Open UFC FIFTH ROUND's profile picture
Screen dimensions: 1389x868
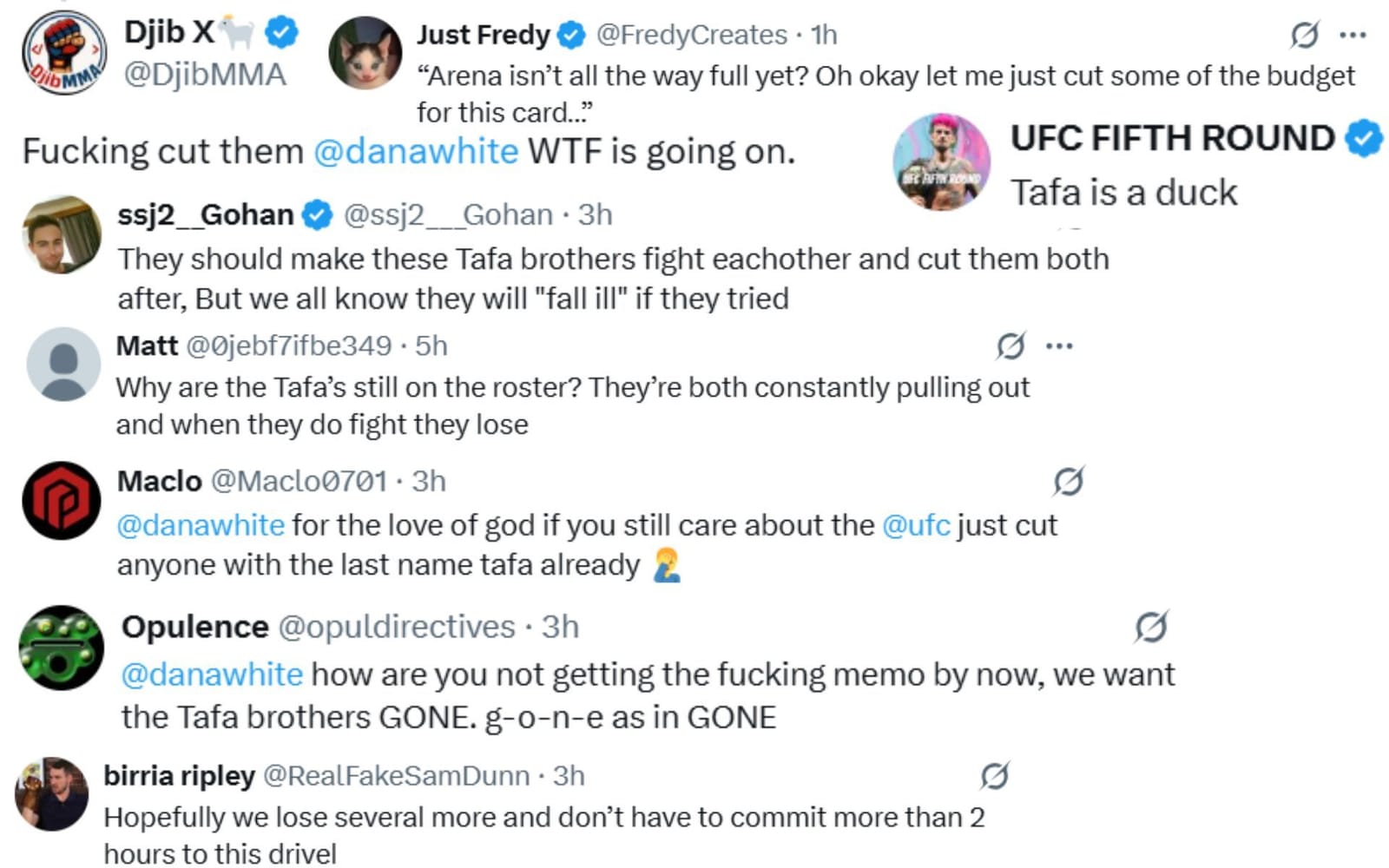(942, 162)
